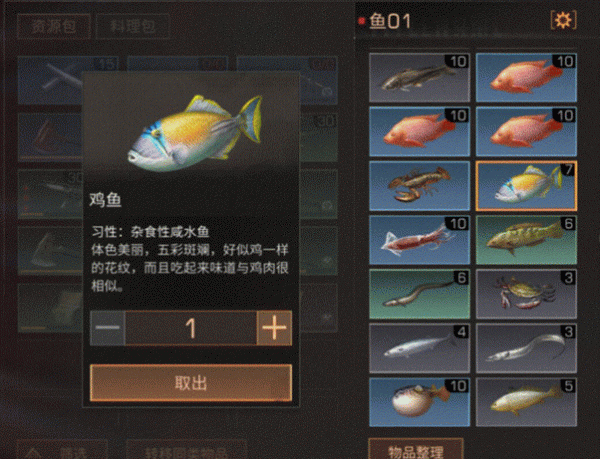Select the green eel item slot
The width and height of the screenshot is (600, 459).
419,294
